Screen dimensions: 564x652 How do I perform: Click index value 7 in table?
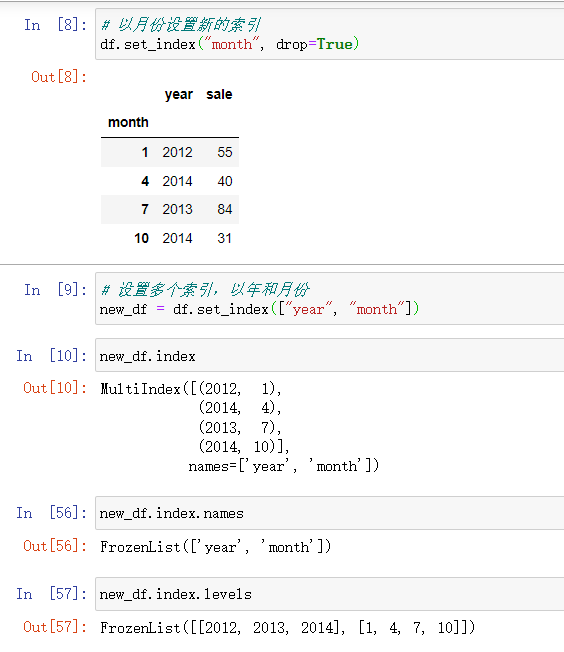(145, 209)
